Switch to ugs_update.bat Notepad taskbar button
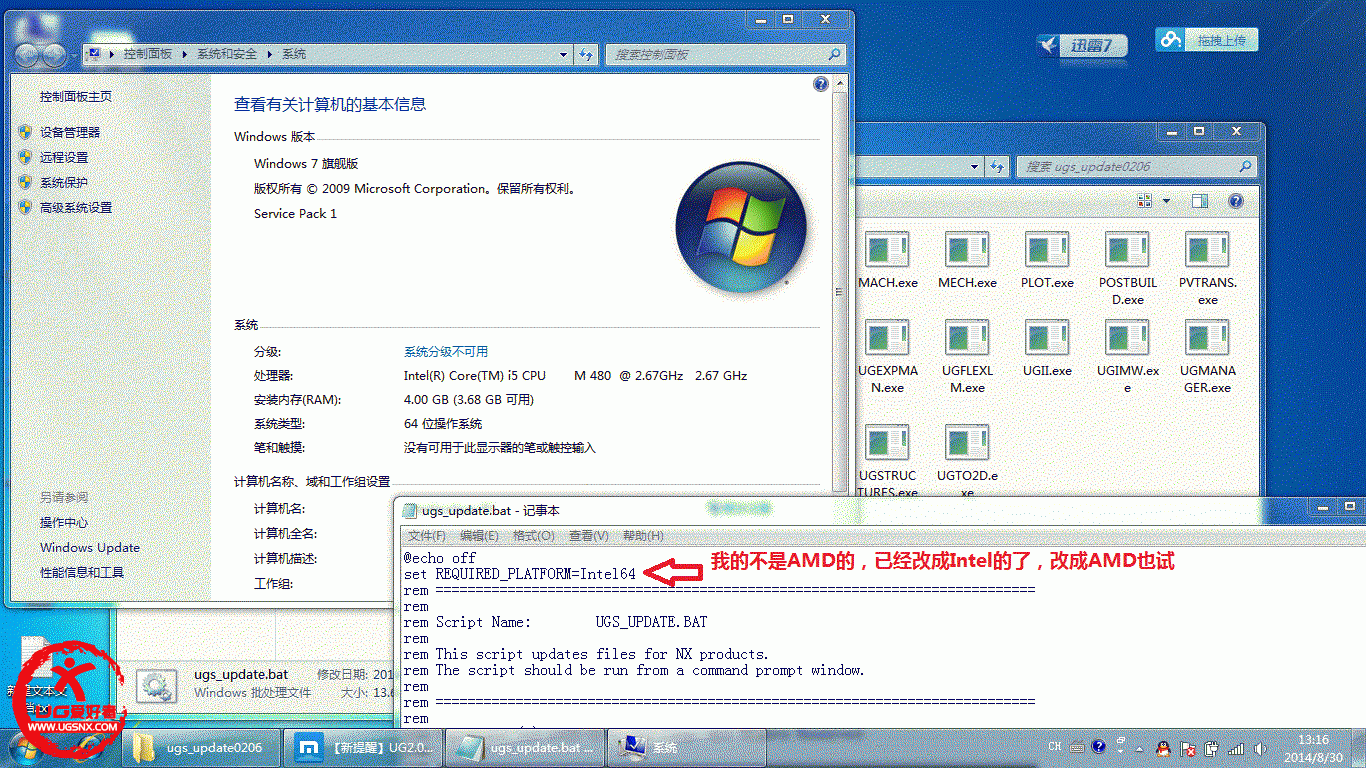The width and height of the screenshot is (1366, 768). (x=524, y=748)
